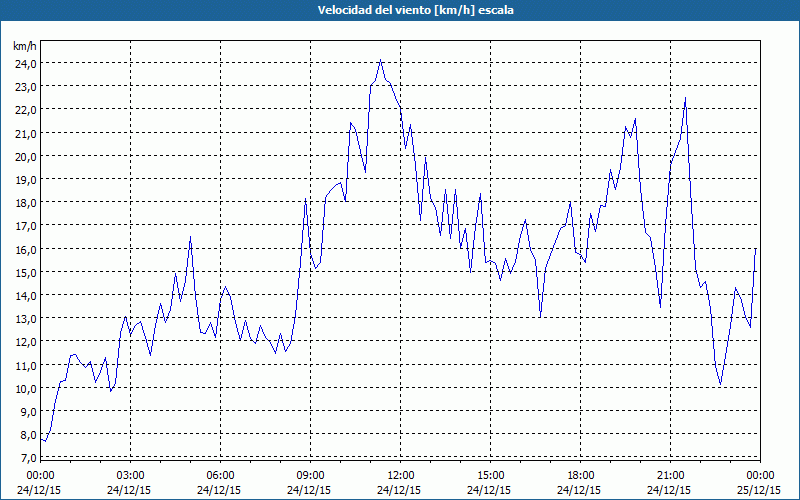Select the 20,0 y-axis value
This screenshot has width=800, height=500.
26,157
